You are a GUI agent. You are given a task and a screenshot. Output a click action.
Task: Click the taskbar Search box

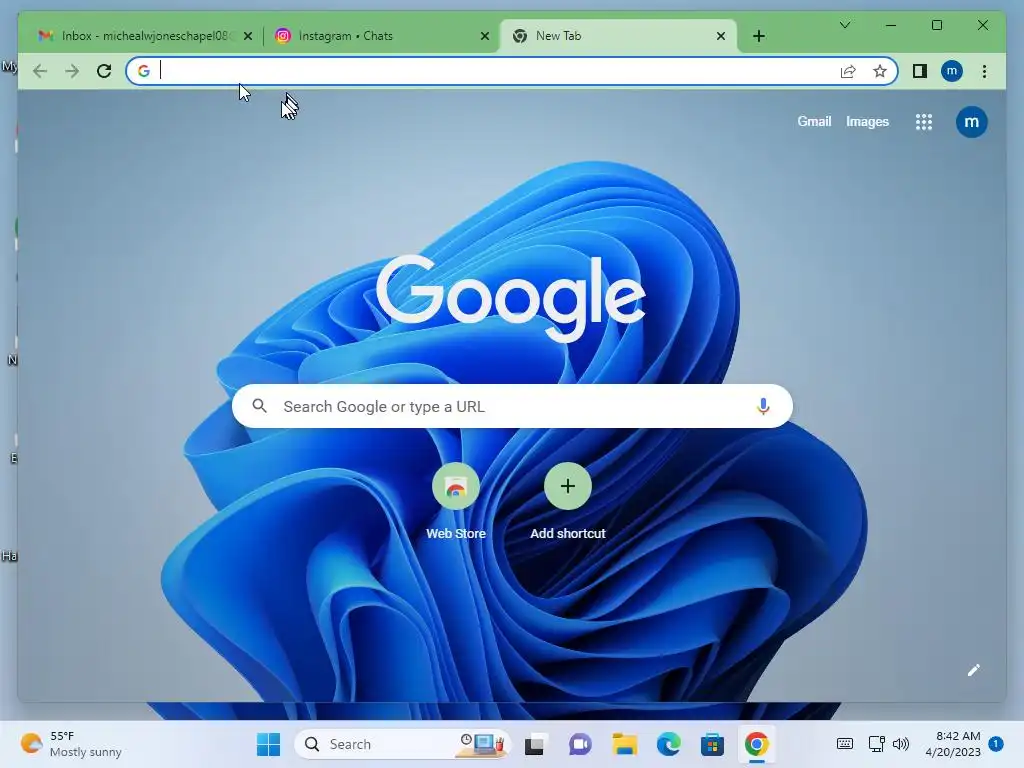(402, 744)
